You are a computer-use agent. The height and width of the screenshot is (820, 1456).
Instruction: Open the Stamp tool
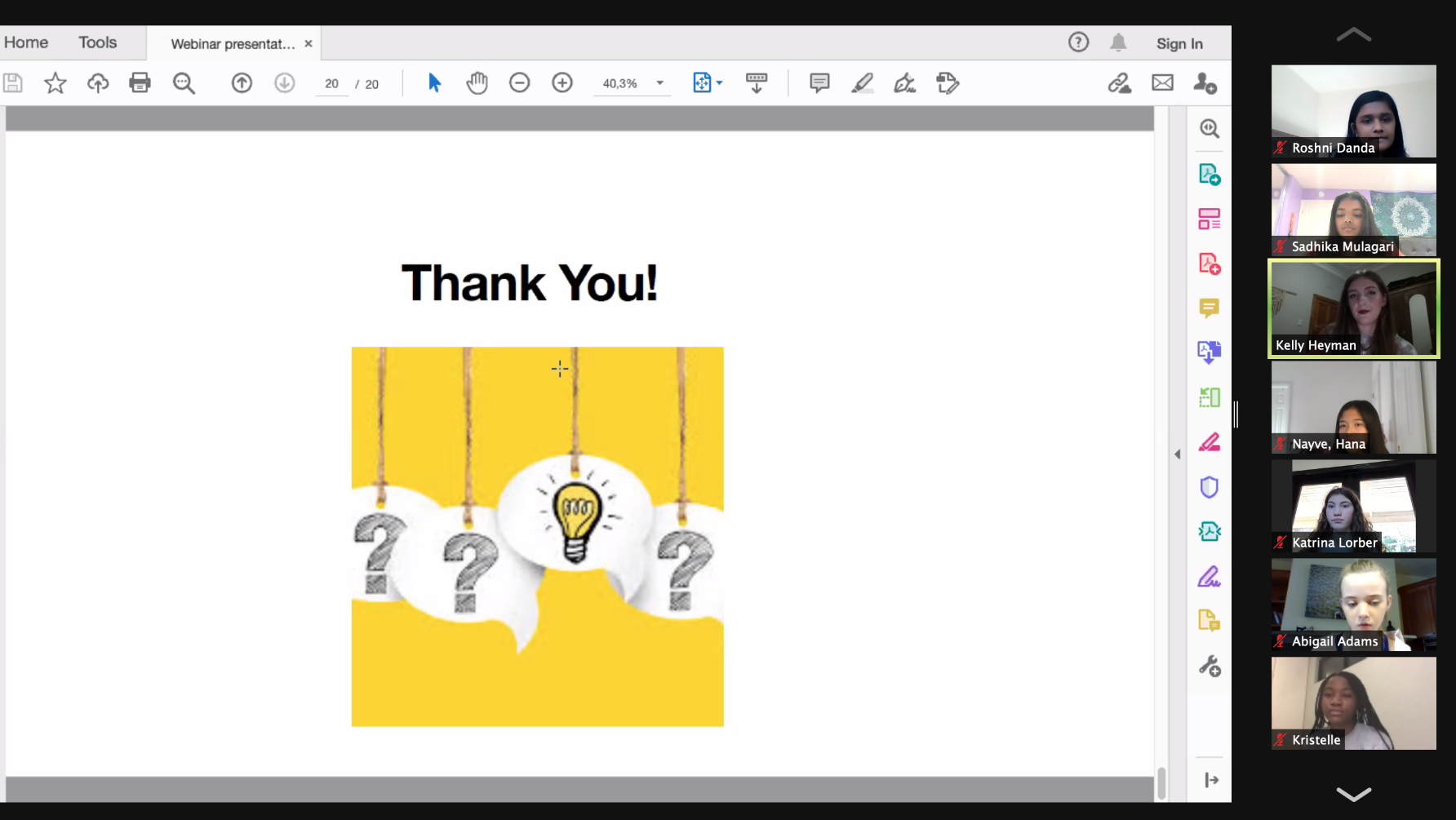[948, 83]
